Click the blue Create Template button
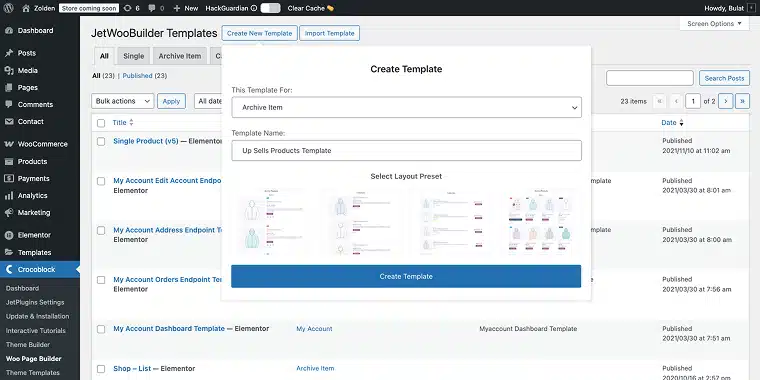Viewport: 760px width, 380px height. (x=406, y=276)
